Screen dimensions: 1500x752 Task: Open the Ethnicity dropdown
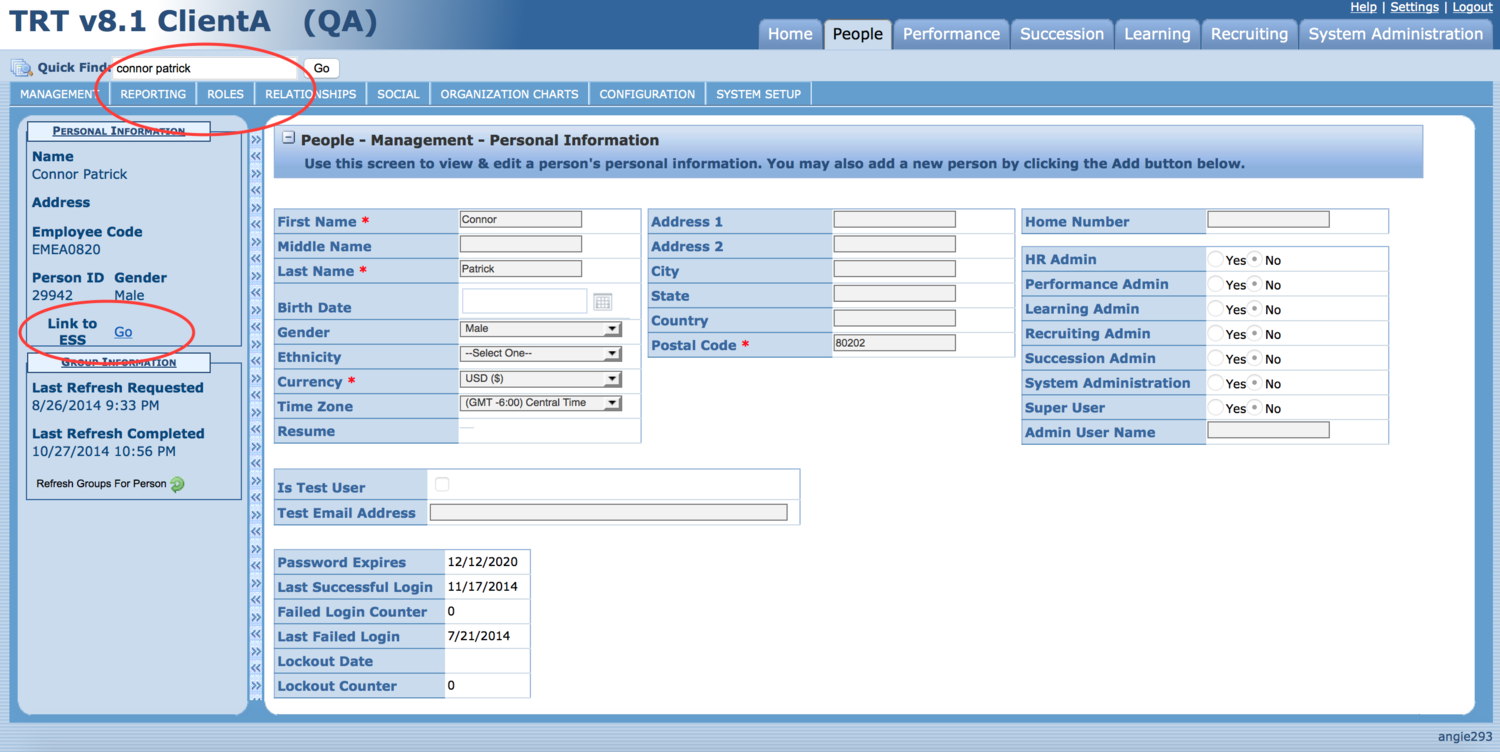[541, 353]
